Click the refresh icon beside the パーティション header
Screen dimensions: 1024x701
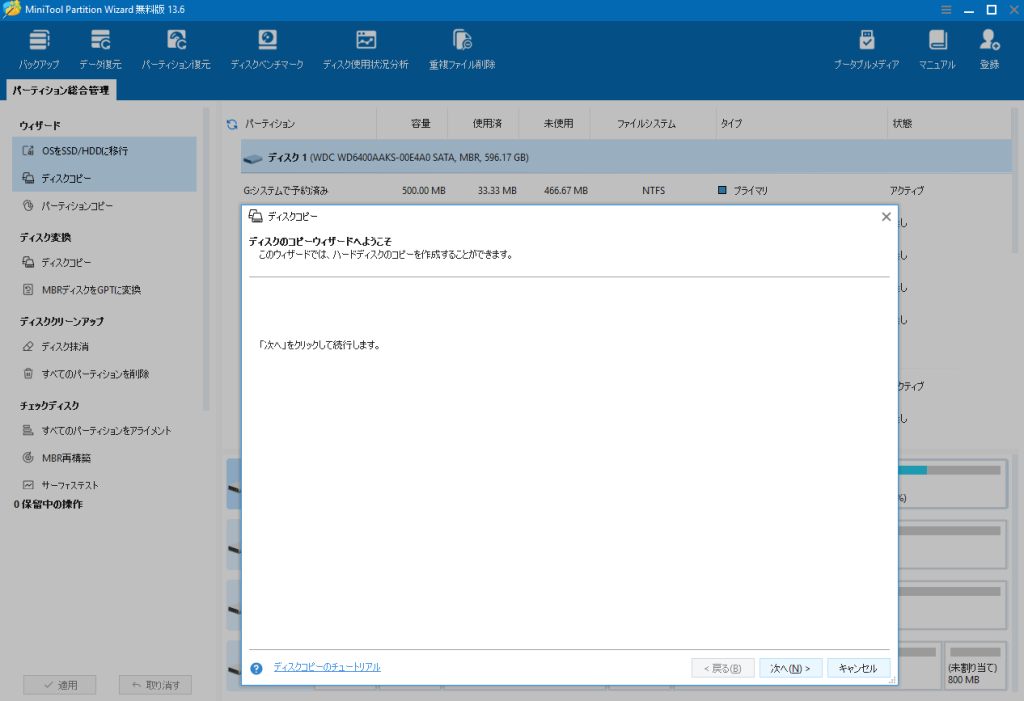coord(232,124)
